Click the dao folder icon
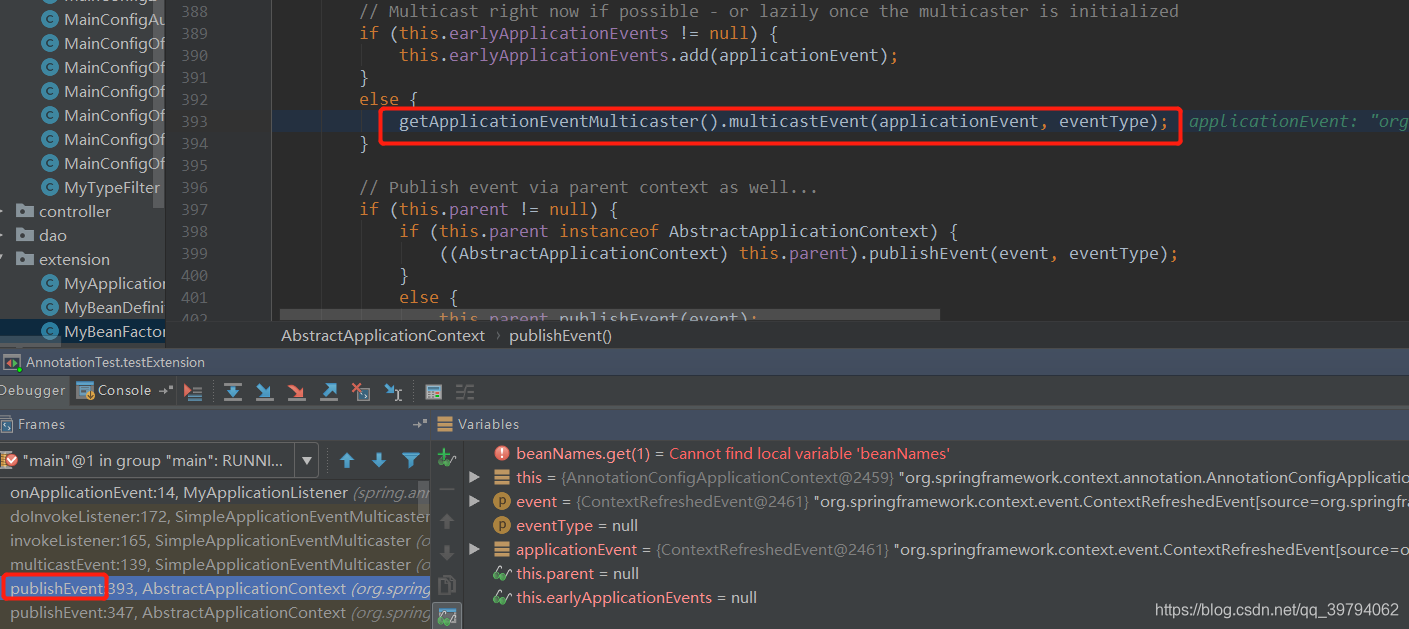Screen dimensions: 1409x629 (x=25, y=235)
